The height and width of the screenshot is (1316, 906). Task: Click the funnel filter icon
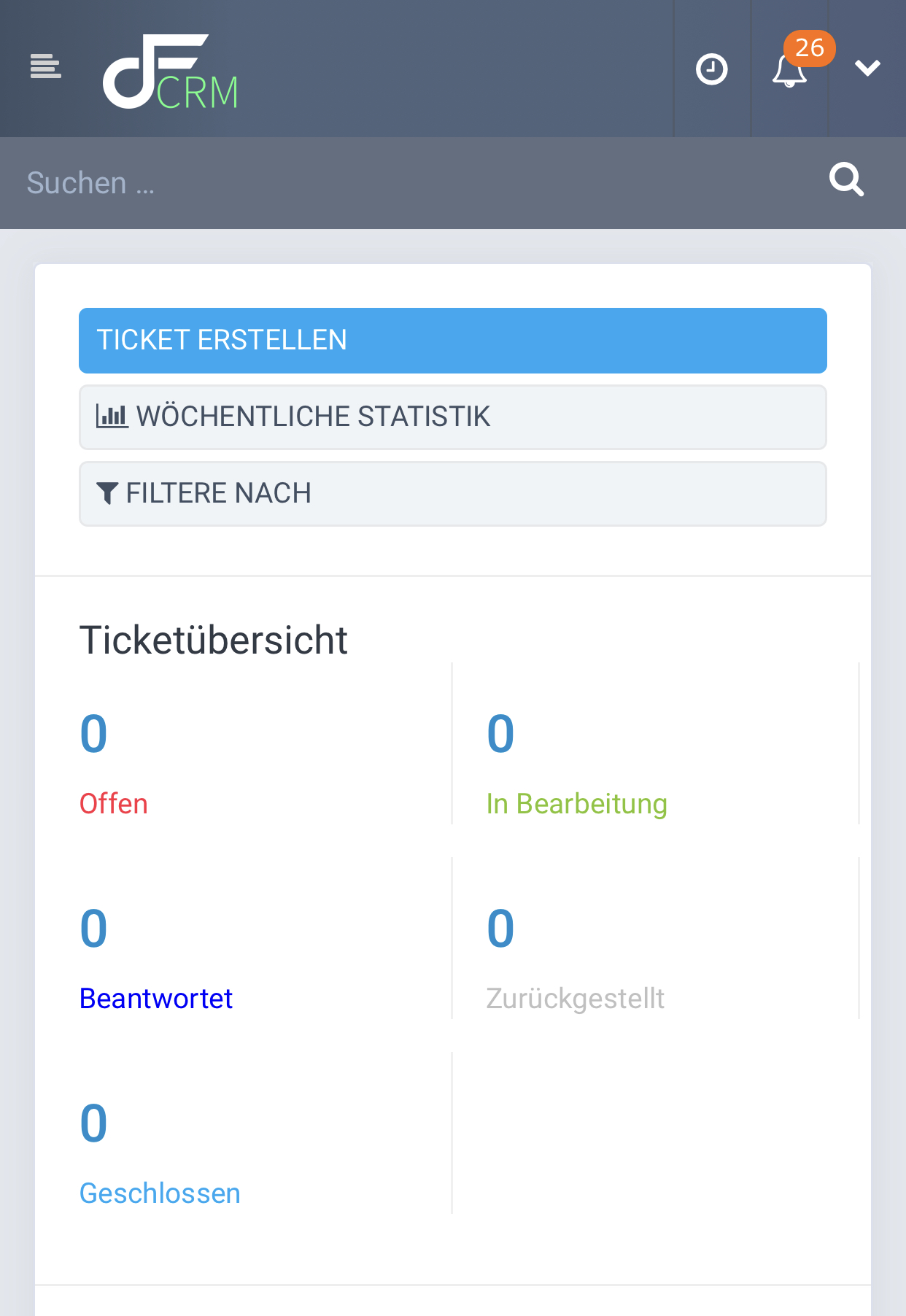(x=107, y=493)
